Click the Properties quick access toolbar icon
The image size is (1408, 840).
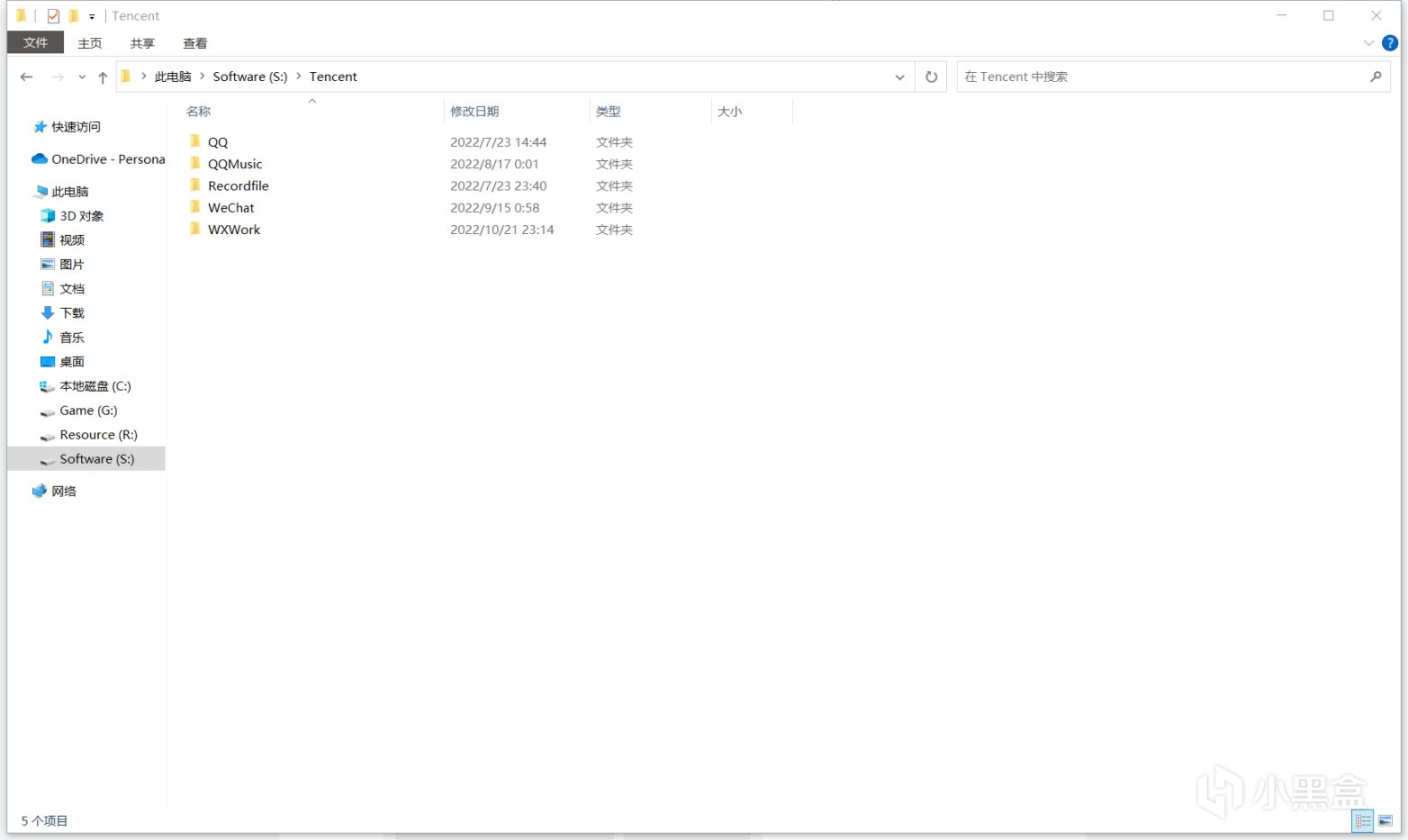tap(53, 16)
